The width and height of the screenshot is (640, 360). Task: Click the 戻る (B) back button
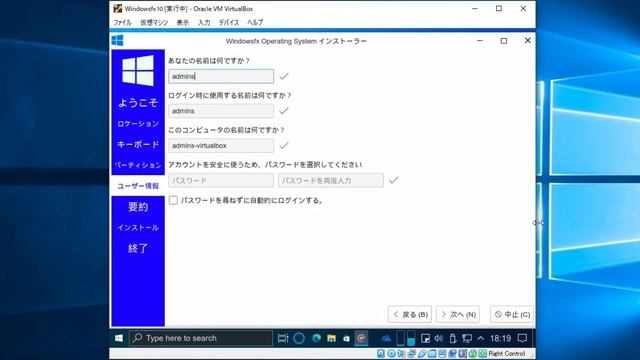coord(410,314)
